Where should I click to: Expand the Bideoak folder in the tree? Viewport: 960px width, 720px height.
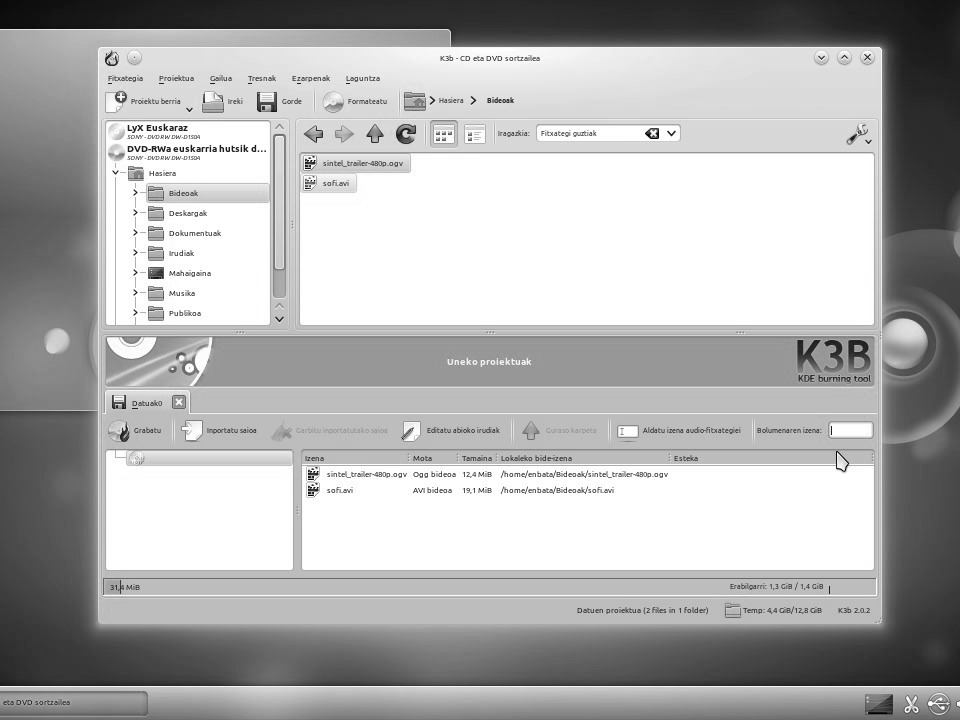(x=135, y=193)
